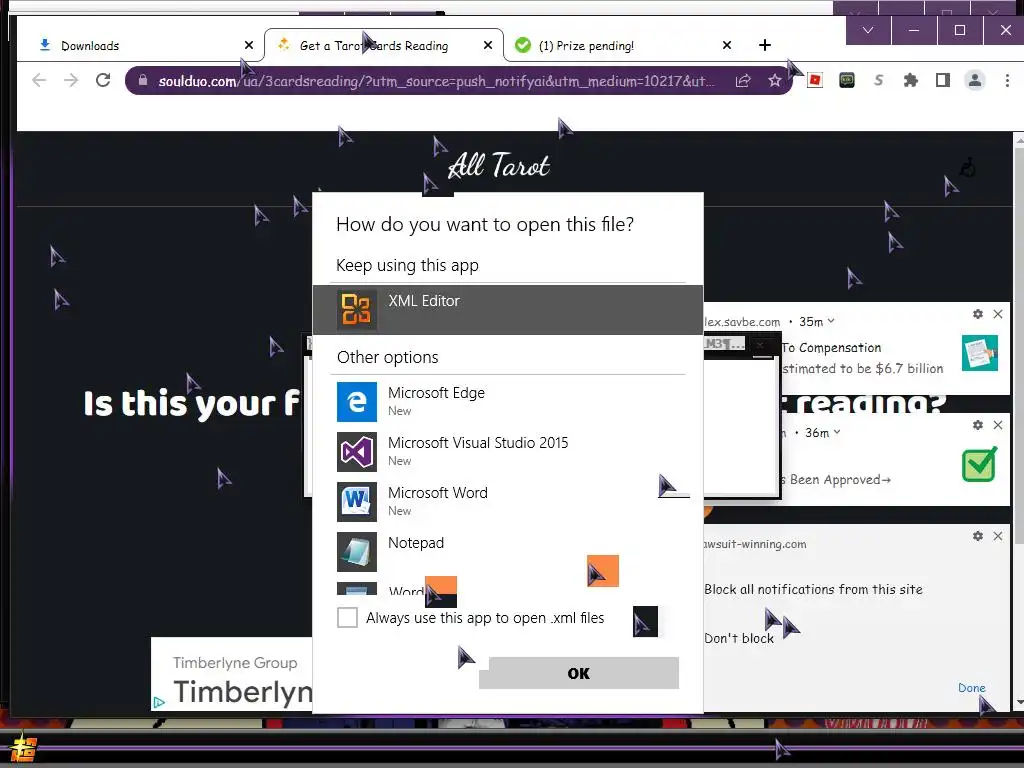Click the 'Microsoft Visual Studio 2015' label
This screenshot has height=768, width=1024.
[x=478, y=443]
